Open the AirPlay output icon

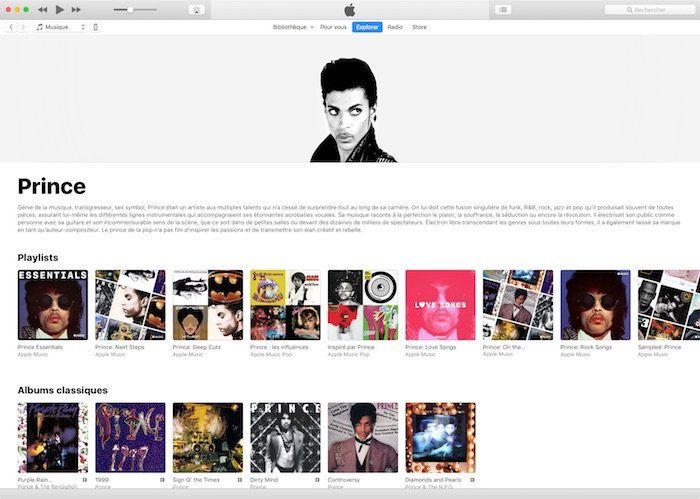[x=197, y=9]
